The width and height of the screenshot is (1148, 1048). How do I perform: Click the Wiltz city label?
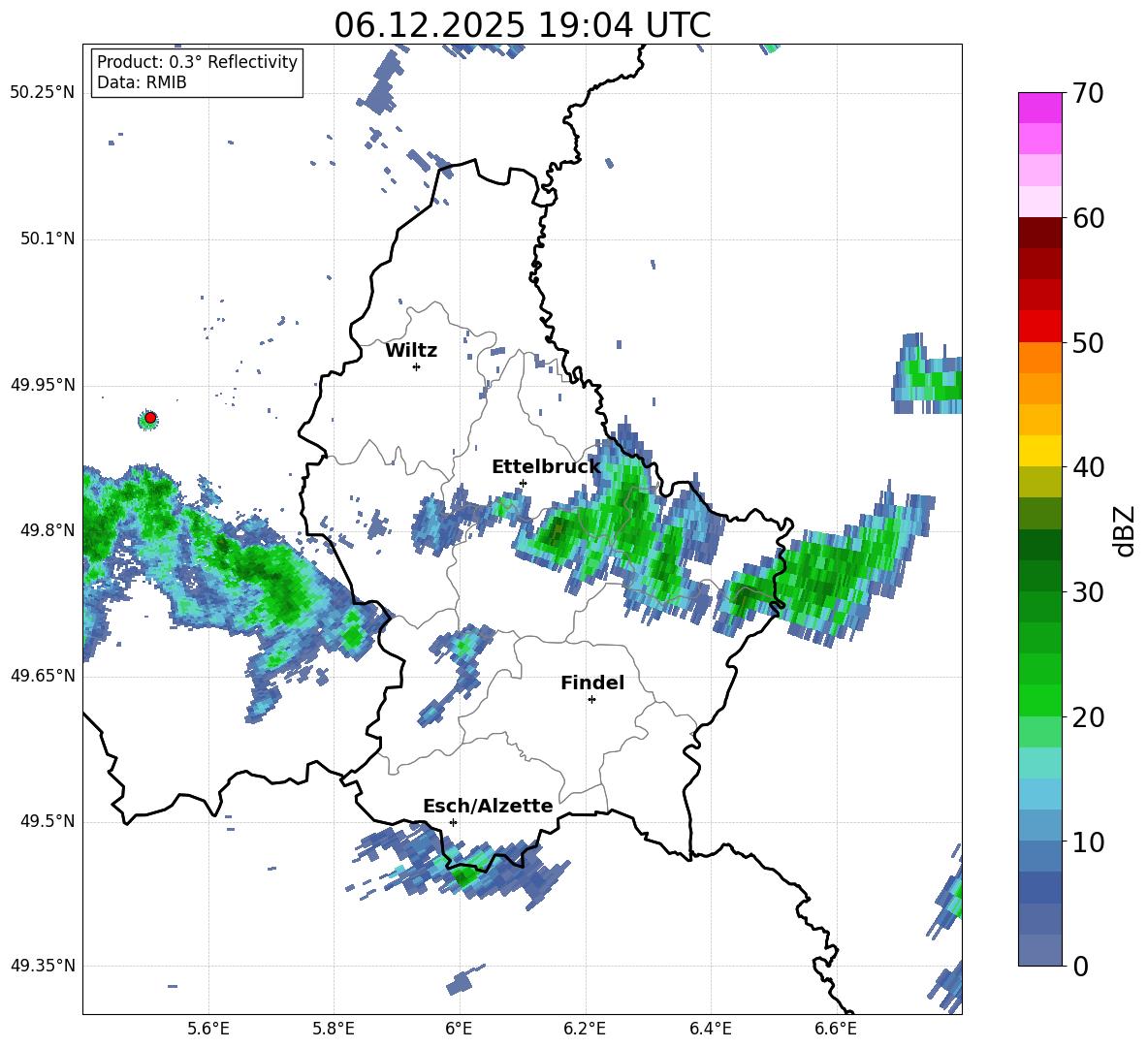411,351
